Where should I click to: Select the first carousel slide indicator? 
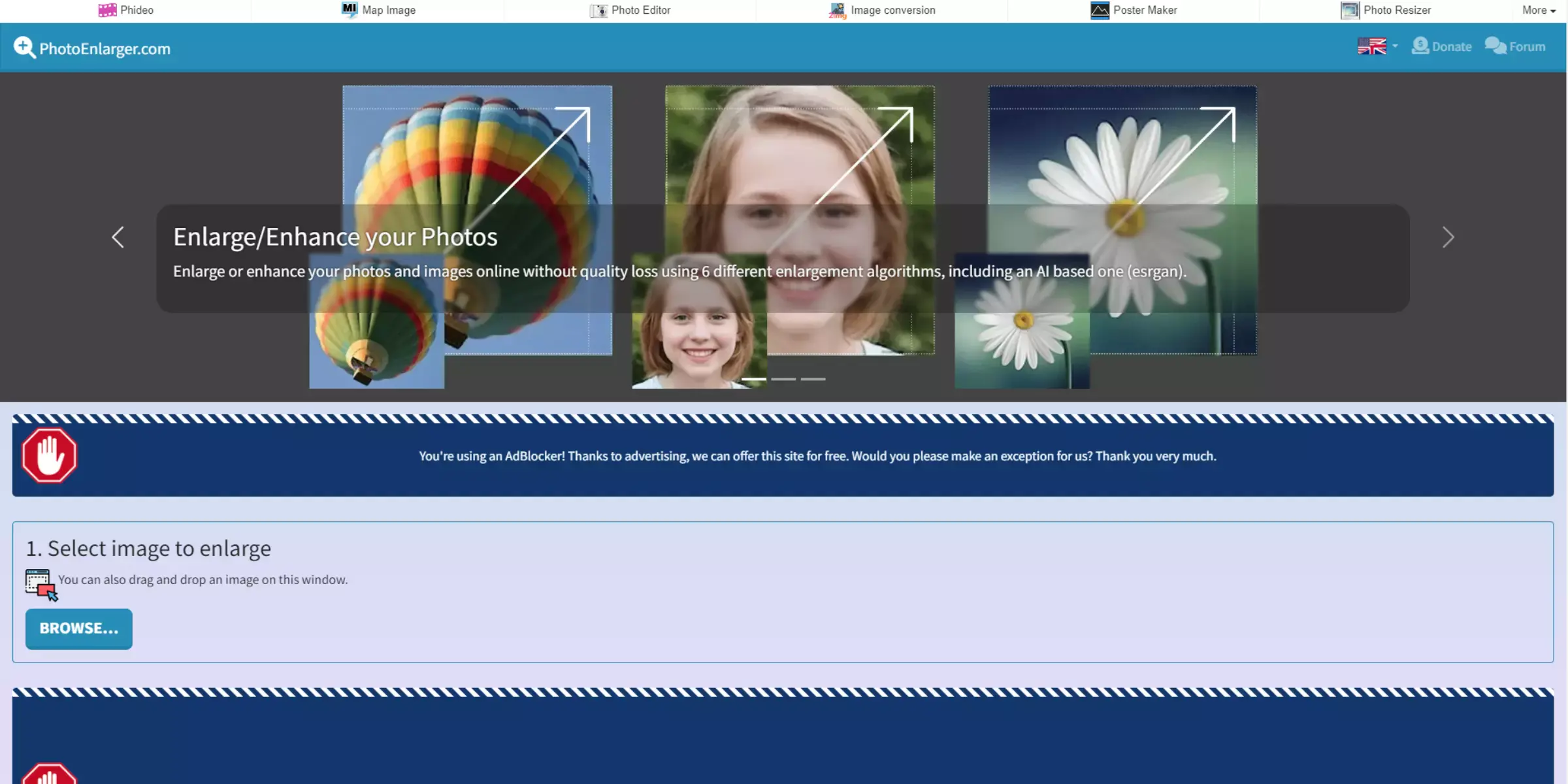pyautogui.click(x=753, y=379)
